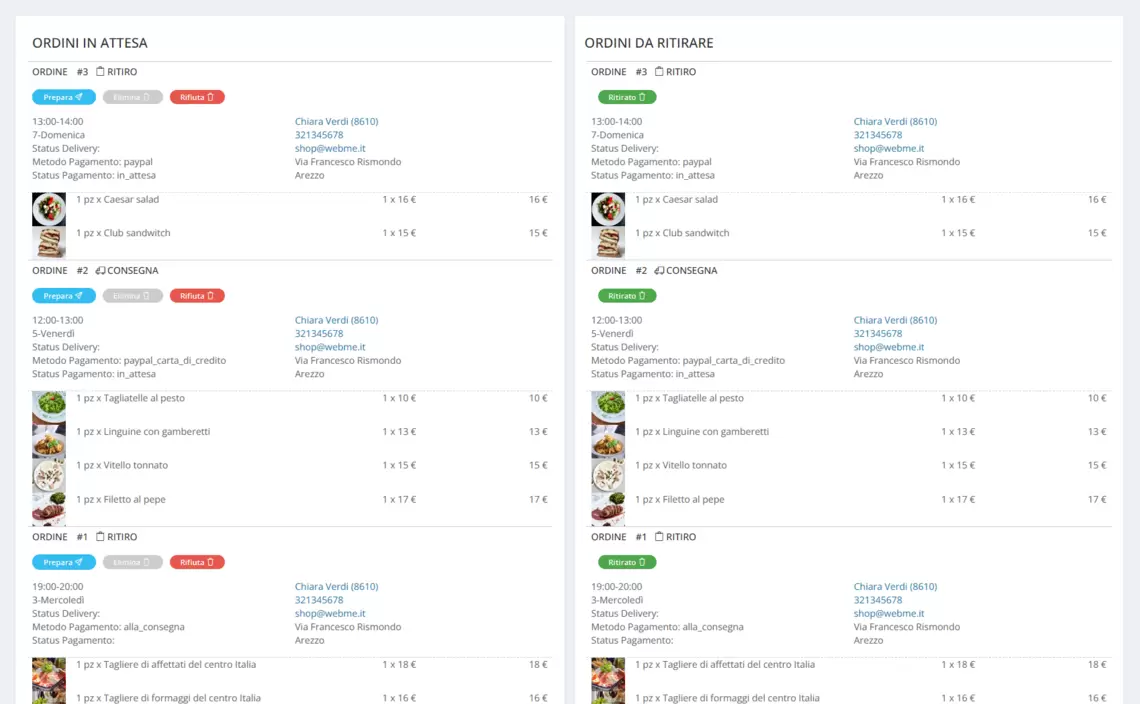Open Chiara Verdi link in waiting order #3
Image resolution: width=1140 pixels, height=704 pixels.
[336, 121]
